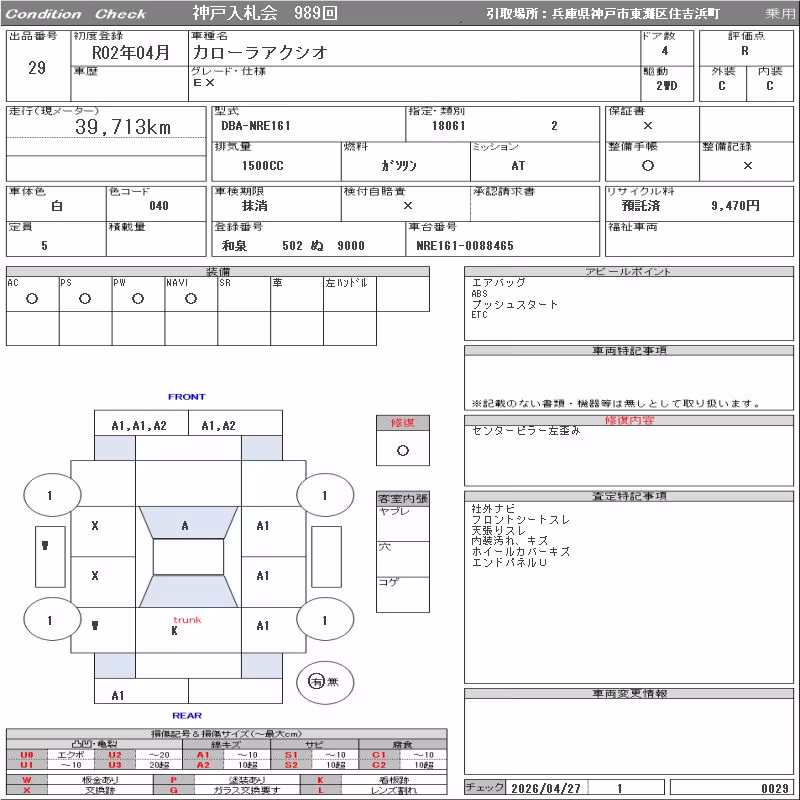Click the ○ mark under 整備手帳

(647, 165)
